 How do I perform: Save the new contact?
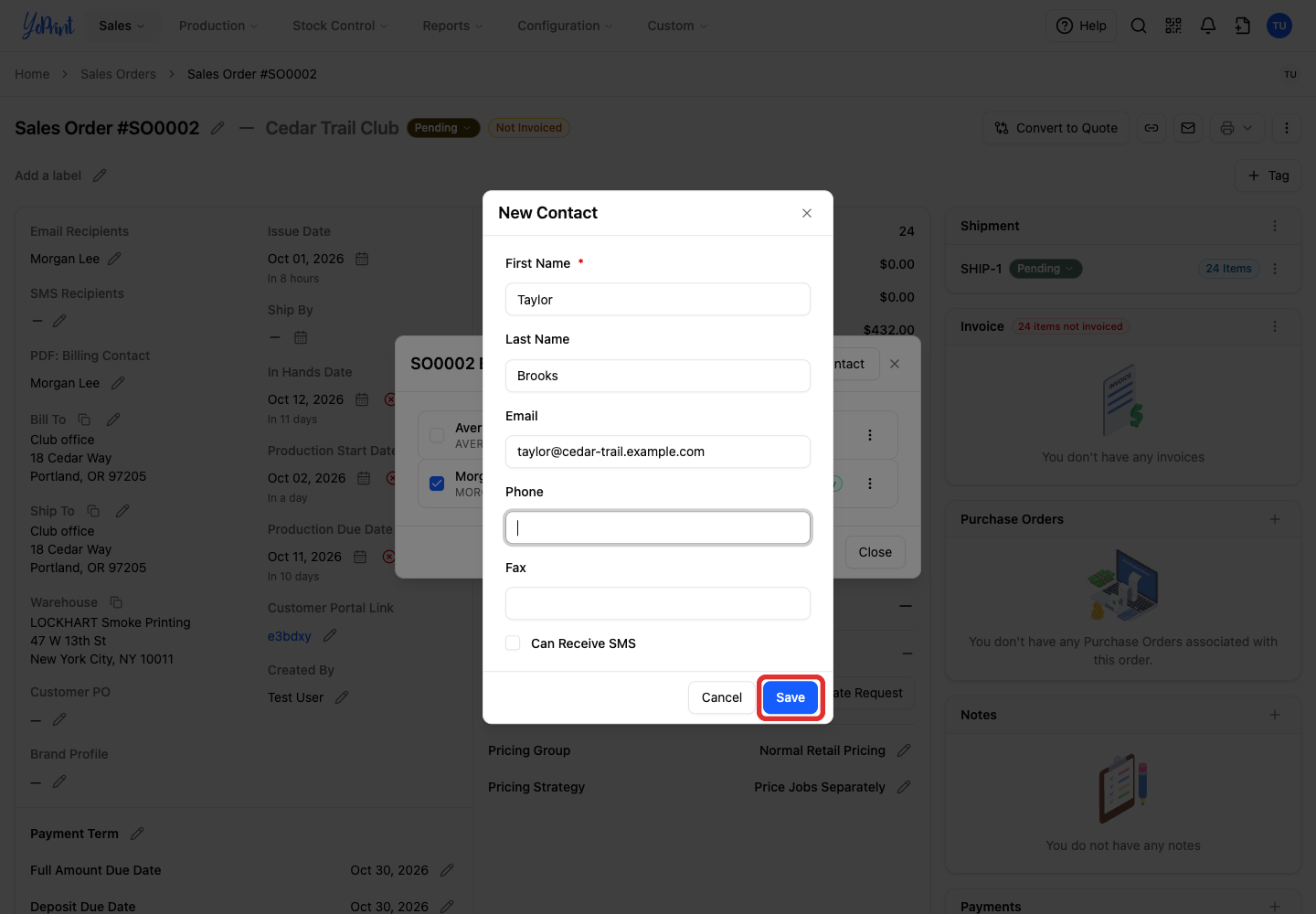point(791,697)
